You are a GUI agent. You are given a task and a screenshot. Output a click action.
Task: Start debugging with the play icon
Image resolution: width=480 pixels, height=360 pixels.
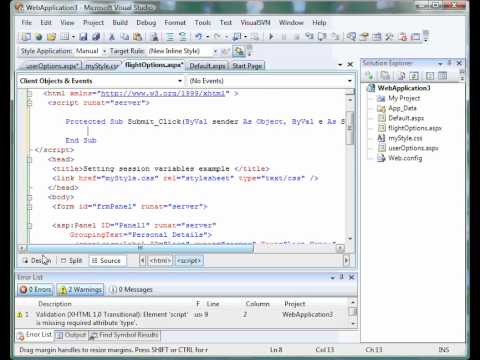(271, 36)
